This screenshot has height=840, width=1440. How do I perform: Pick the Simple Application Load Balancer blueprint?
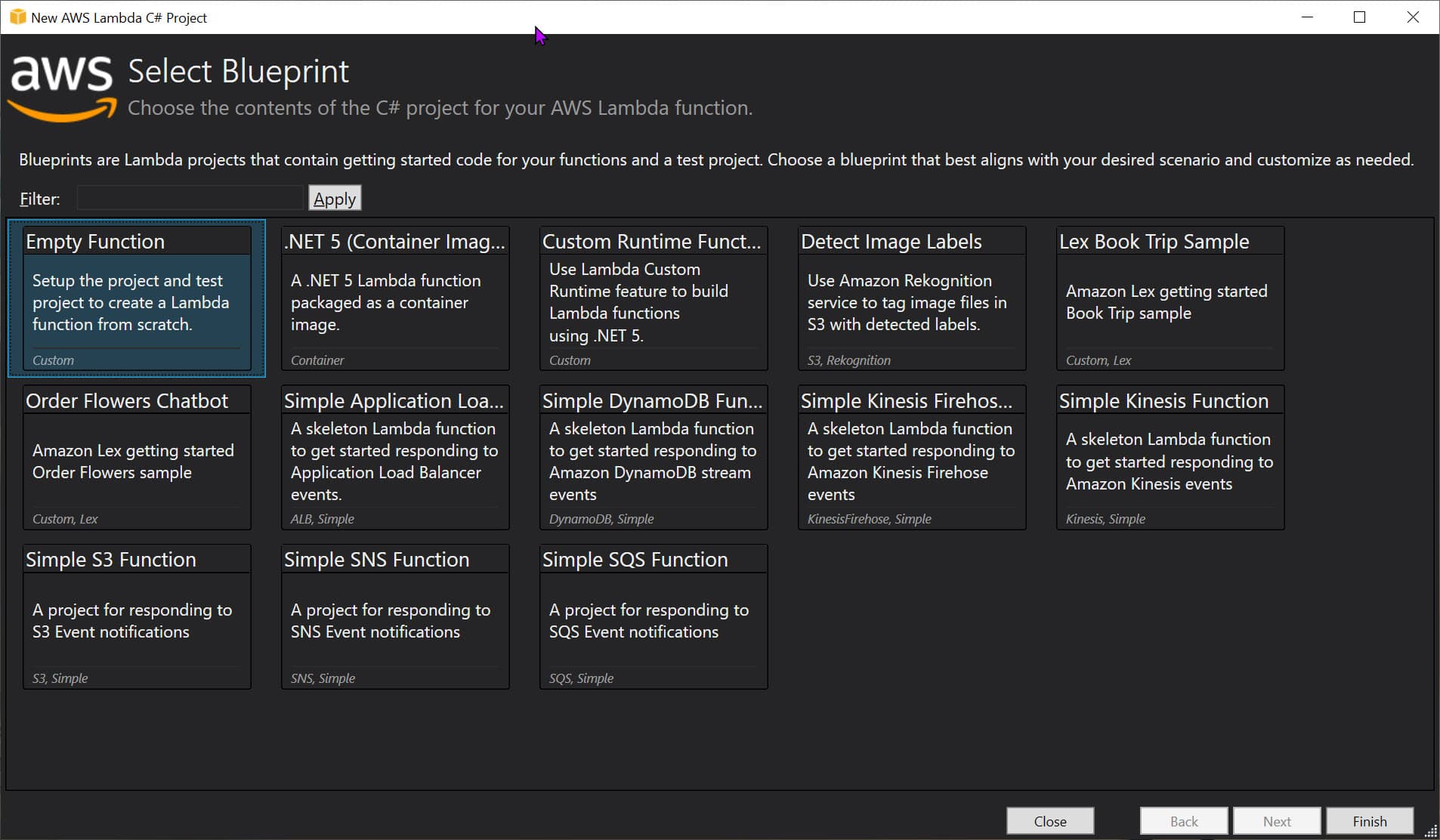pos(395,458)
